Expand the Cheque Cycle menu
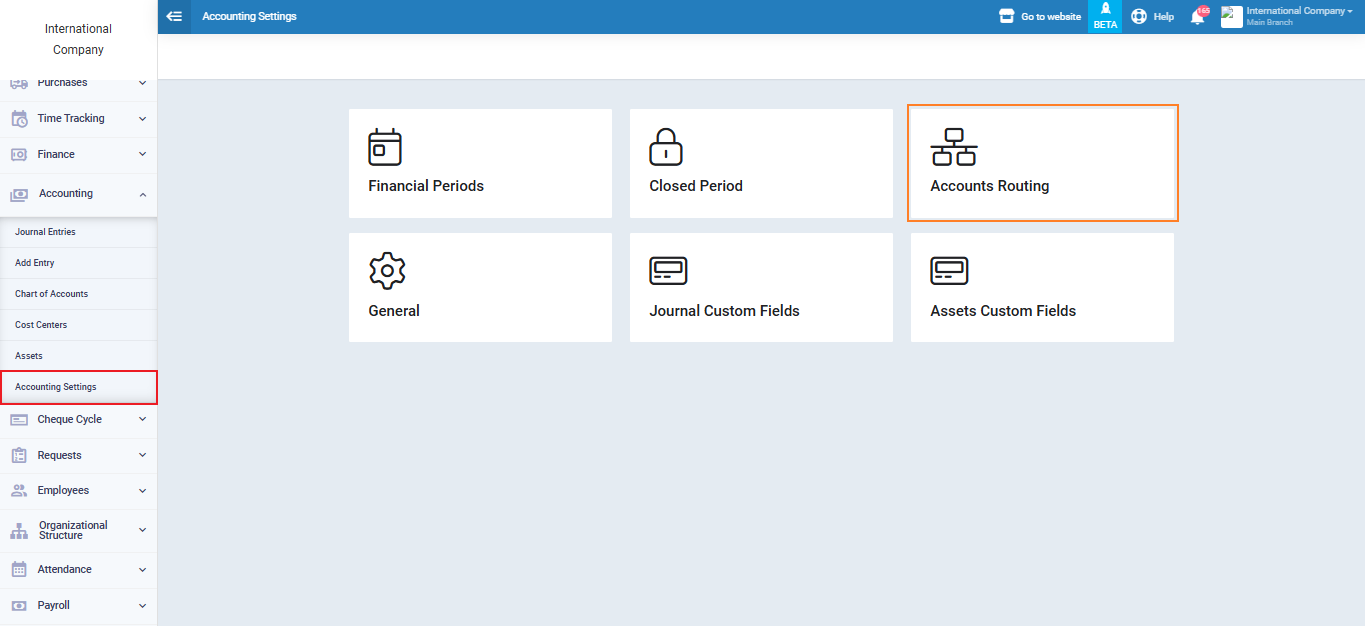 (78, 420)
